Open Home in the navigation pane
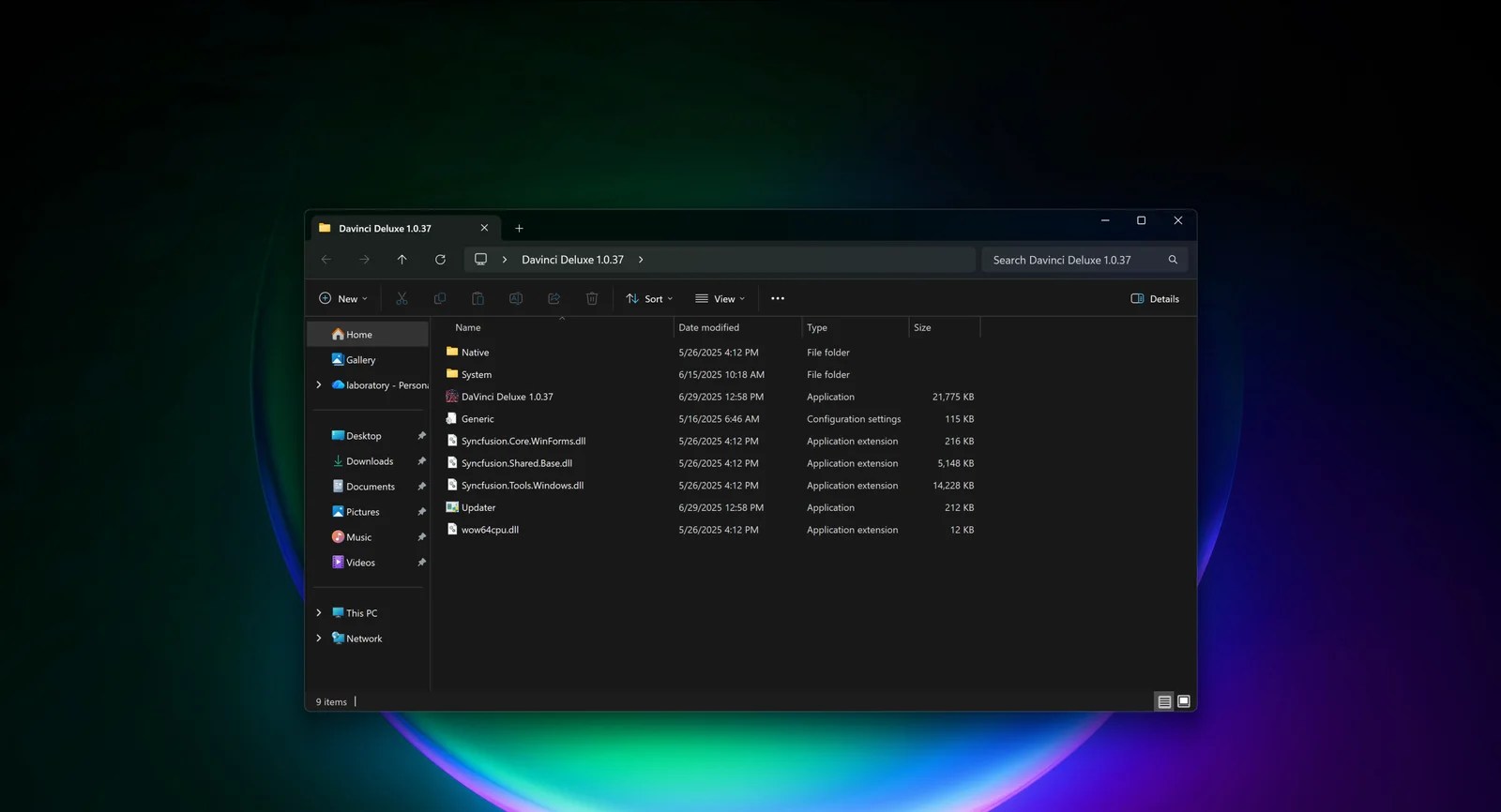The width and height of the screenshot is (1501, 812). click(368, 335)
